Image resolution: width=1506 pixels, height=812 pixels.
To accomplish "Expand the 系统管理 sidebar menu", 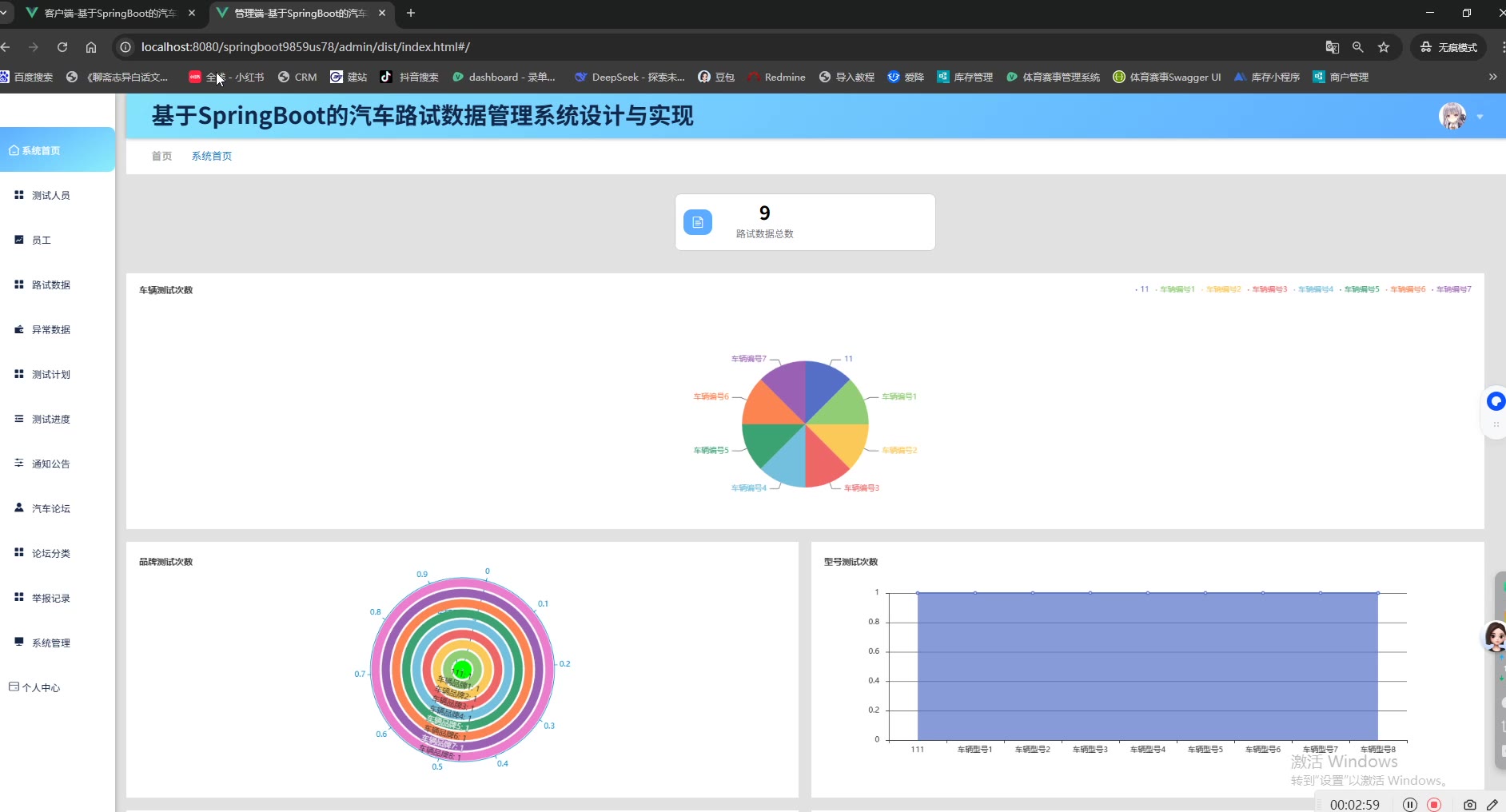I will [50, 643].
